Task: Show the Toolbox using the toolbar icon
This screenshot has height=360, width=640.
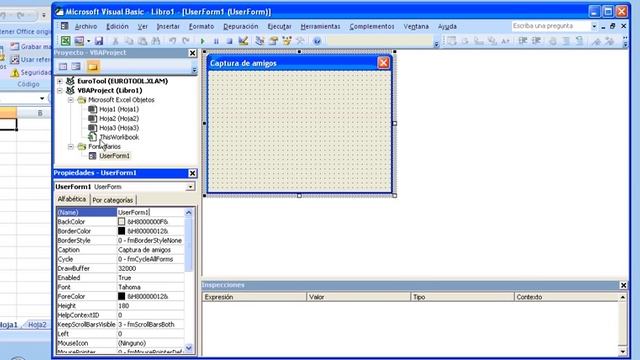Action: pyautogui.click(x=300, y=41)
